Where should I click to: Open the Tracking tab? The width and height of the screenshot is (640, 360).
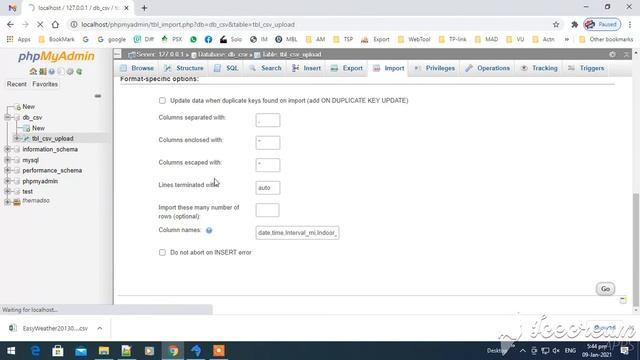click(539, 68)
